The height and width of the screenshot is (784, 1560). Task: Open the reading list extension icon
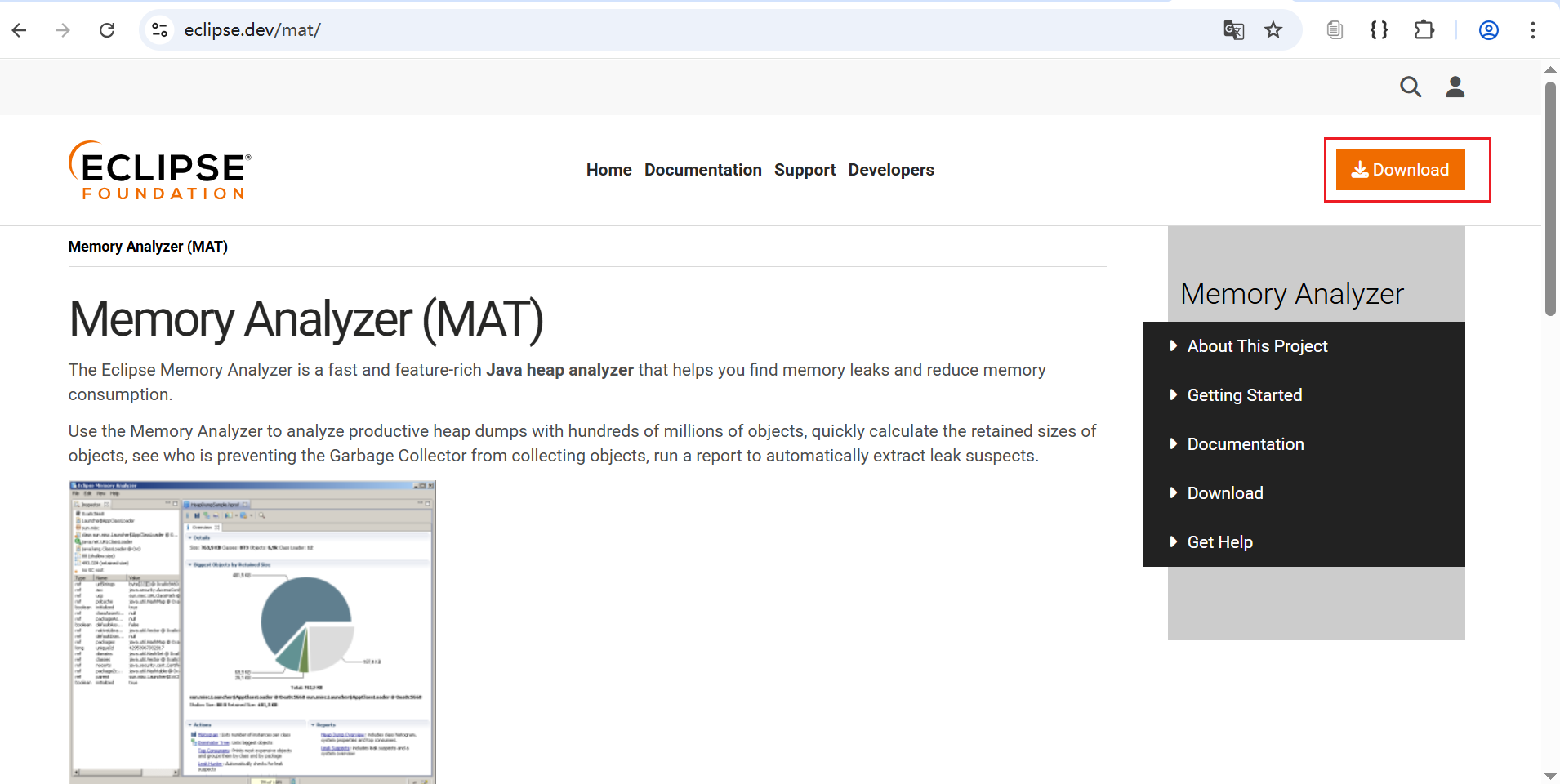tap(1335, 30)
